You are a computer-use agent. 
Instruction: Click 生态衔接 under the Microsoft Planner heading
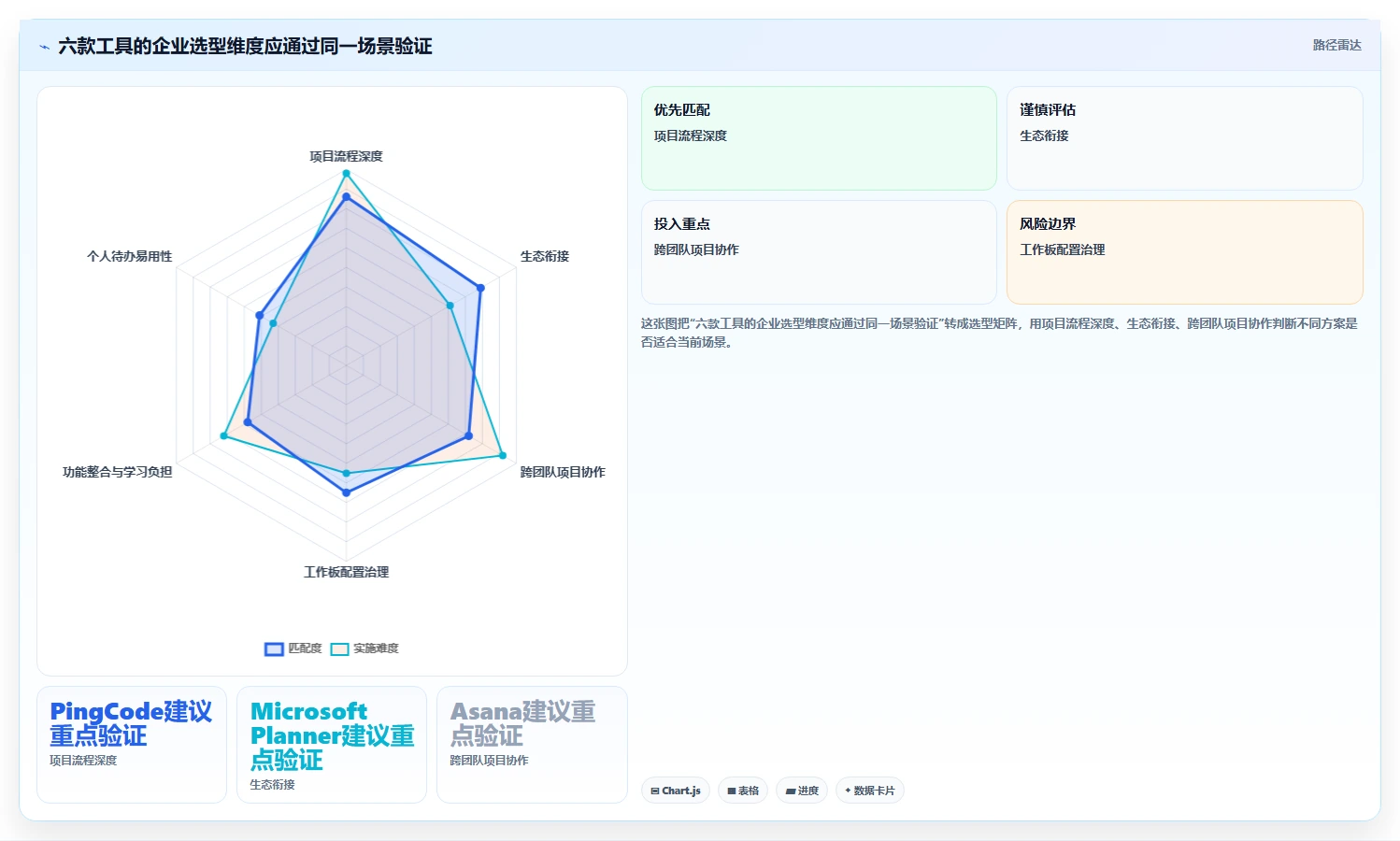(x=272, y=785)
